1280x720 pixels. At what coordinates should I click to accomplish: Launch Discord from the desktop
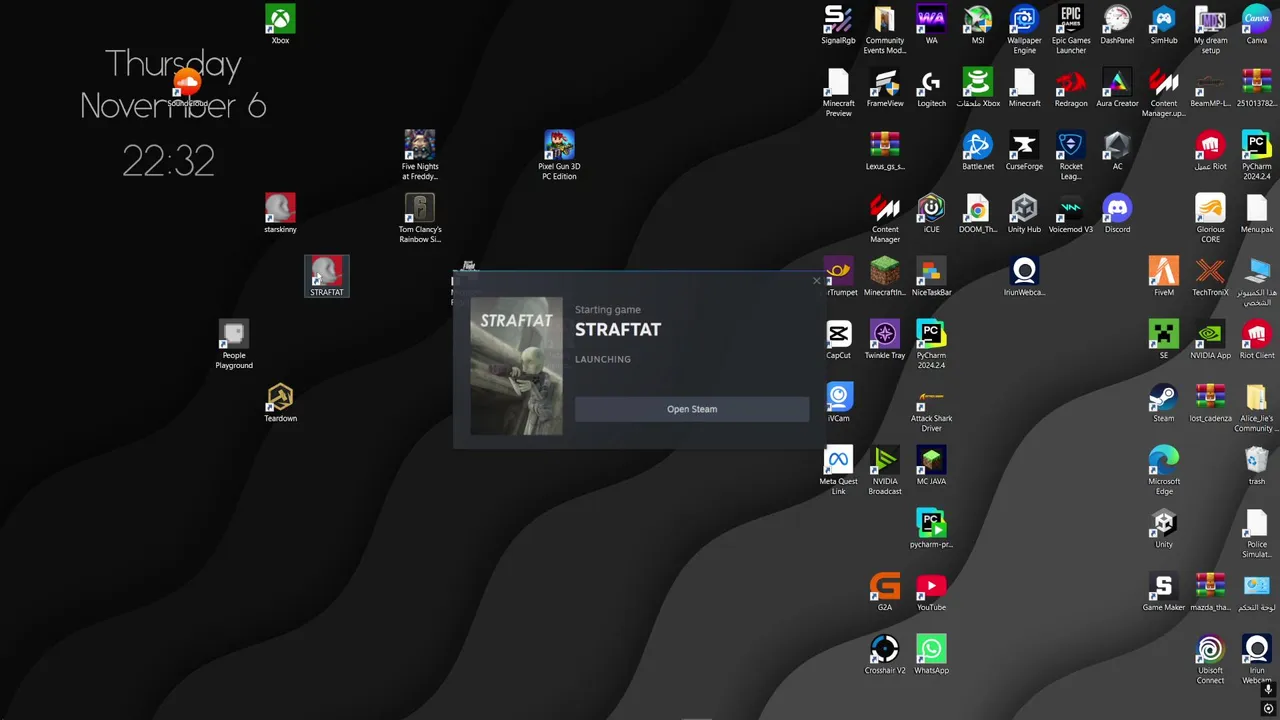tap(1117, 213)
